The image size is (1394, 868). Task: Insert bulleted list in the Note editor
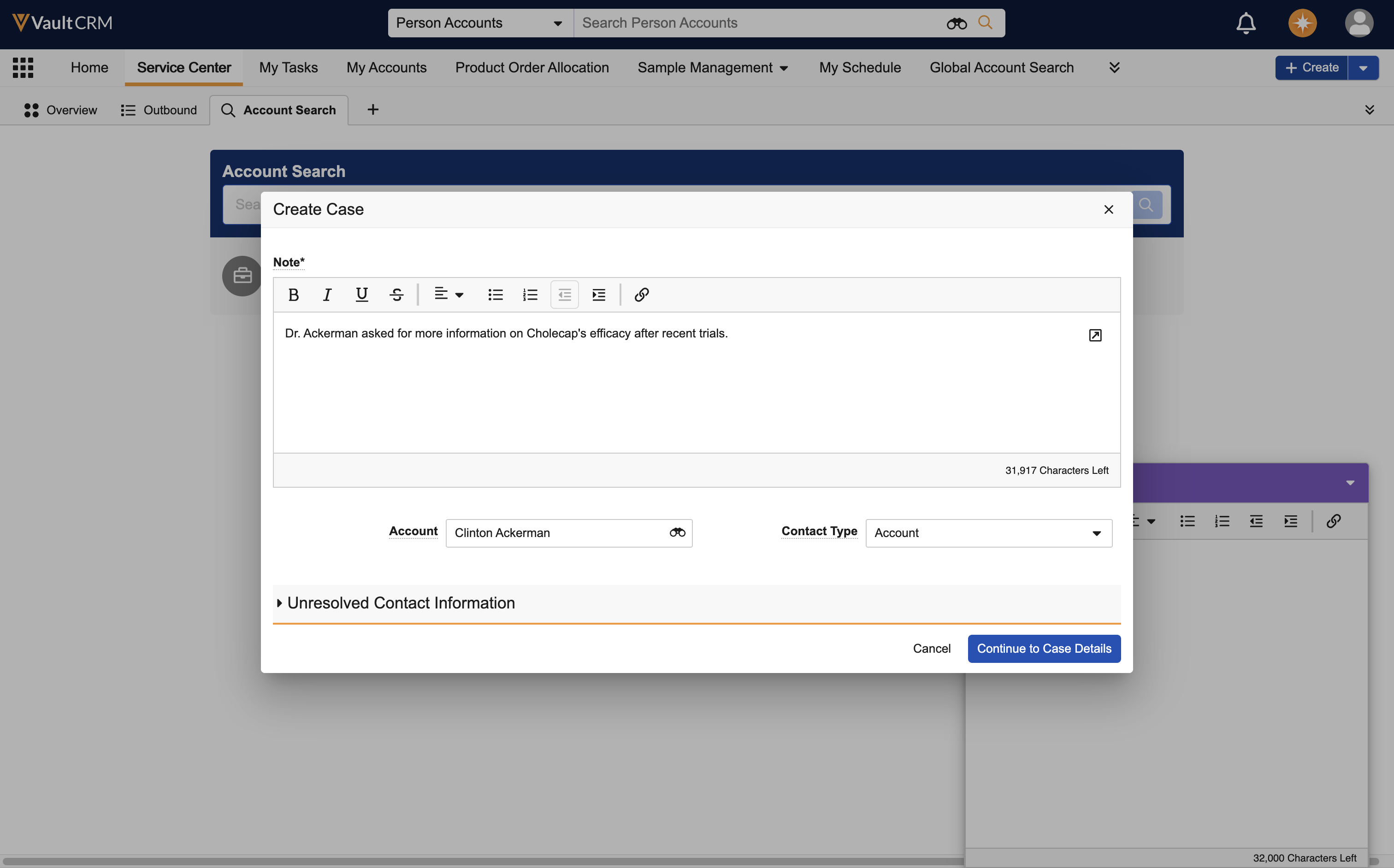(496, 295)
